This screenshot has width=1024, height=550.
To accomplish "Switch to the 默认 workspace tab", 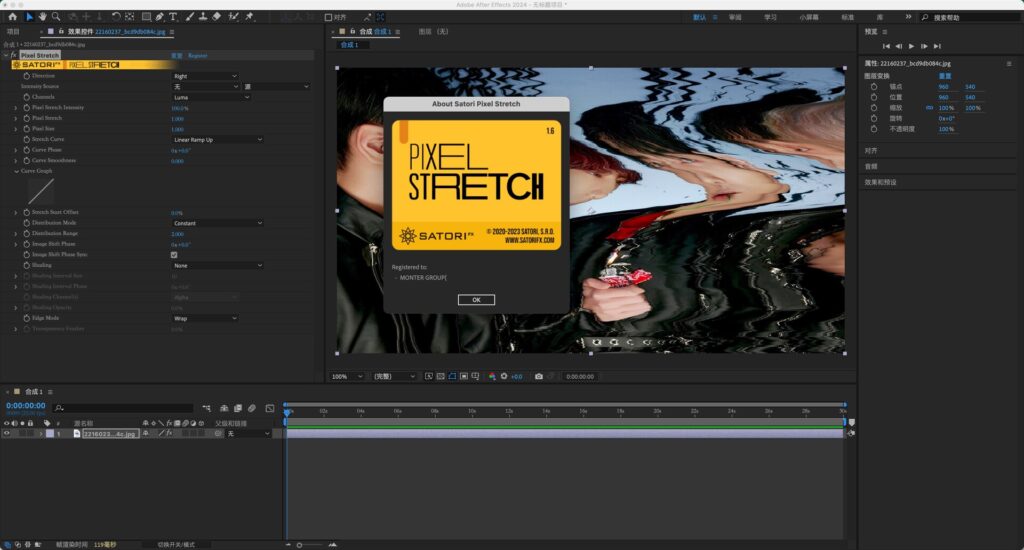I will pyautogui.click(x=699, y=18).
